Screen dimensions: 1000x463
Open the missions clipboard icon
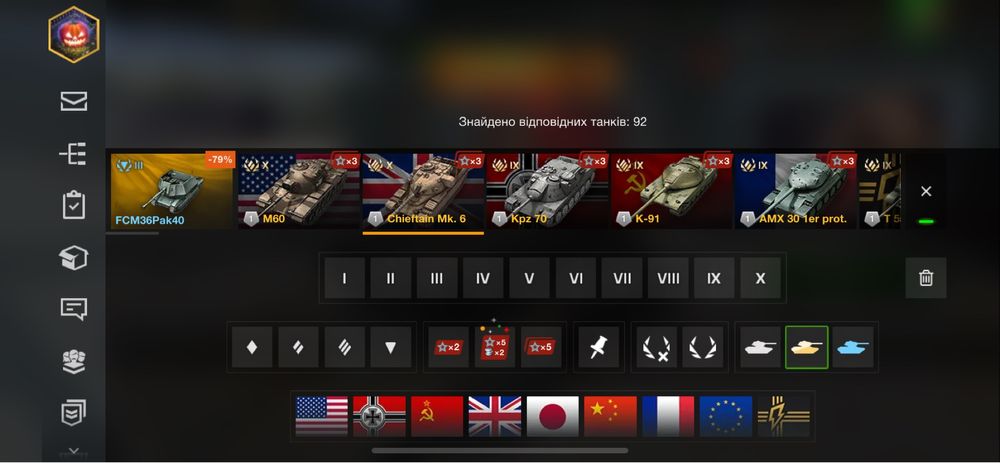[73, 205]
